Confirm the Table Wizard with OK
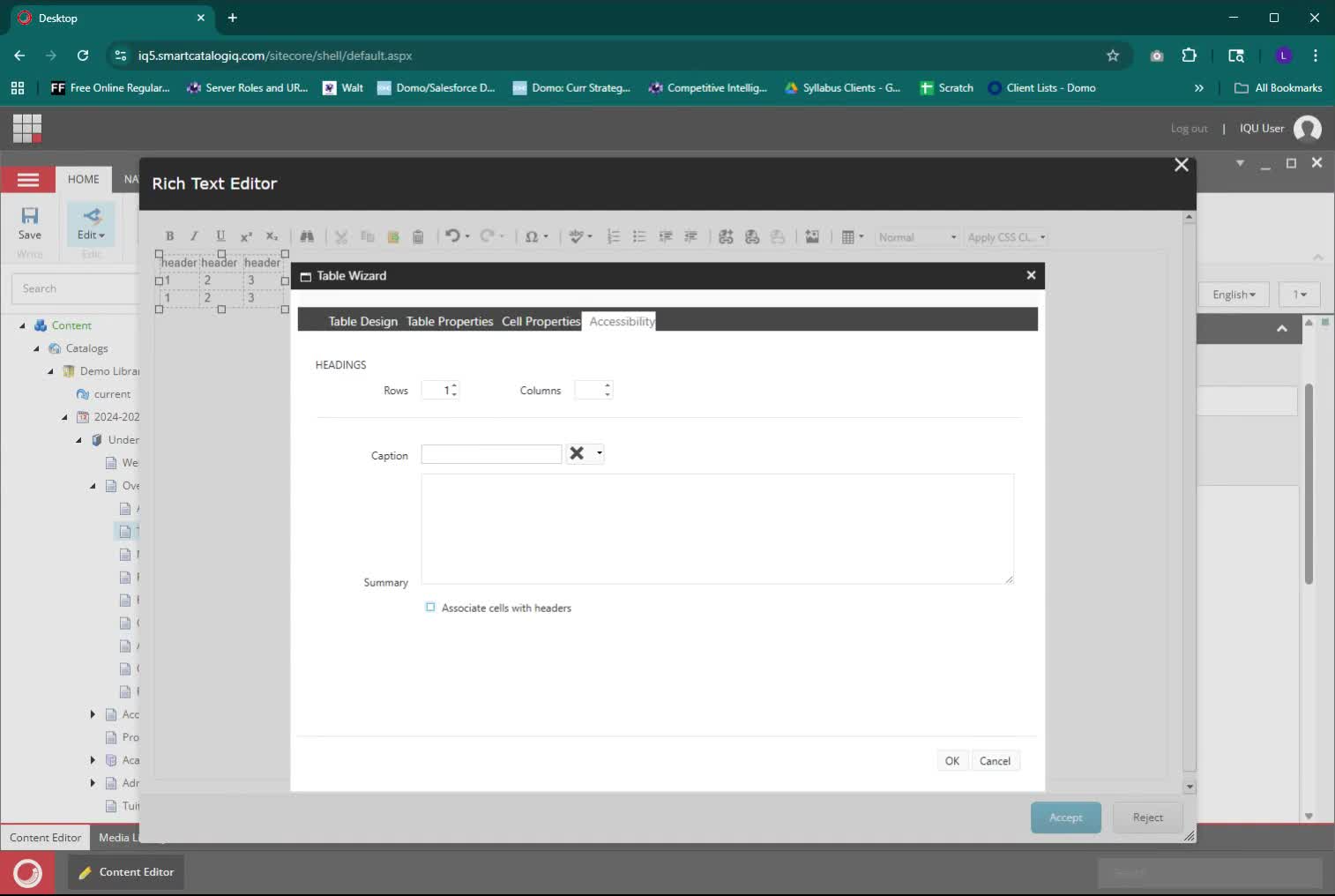This screenshot has width=1335, height=896. 952,761
